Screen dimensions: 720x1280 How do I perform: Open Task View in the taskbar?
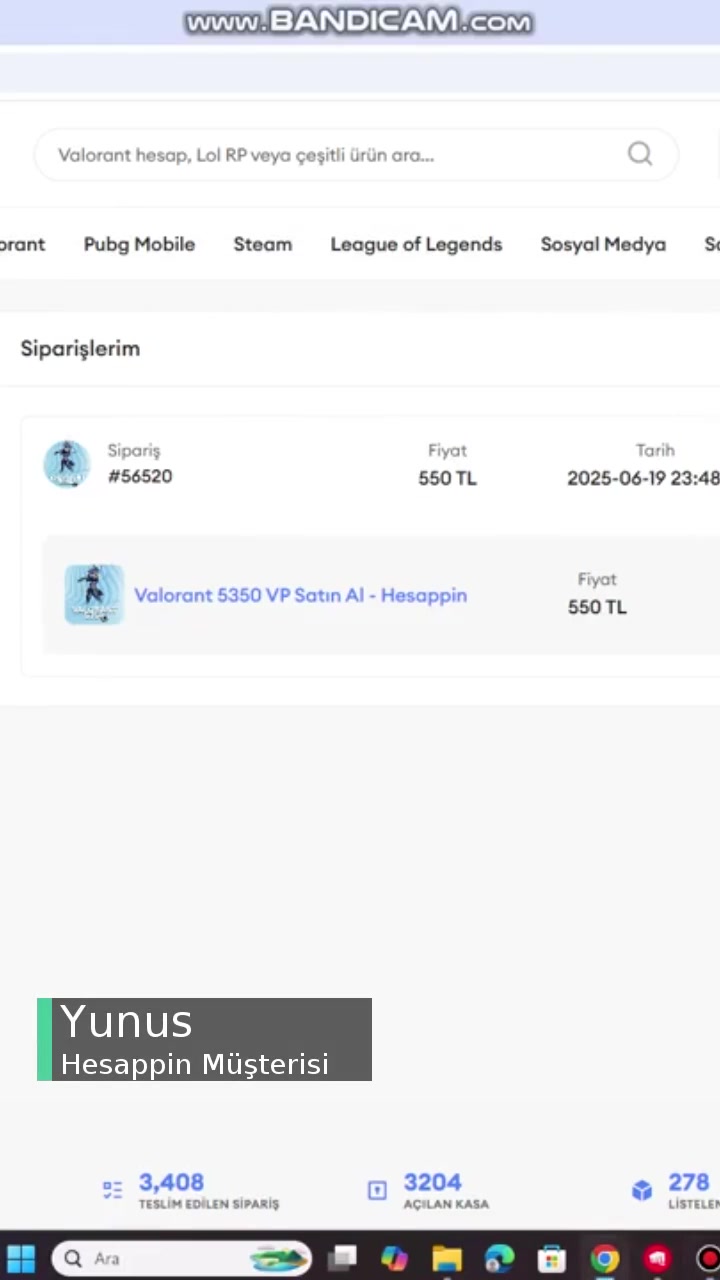(x=343, y=1258)
